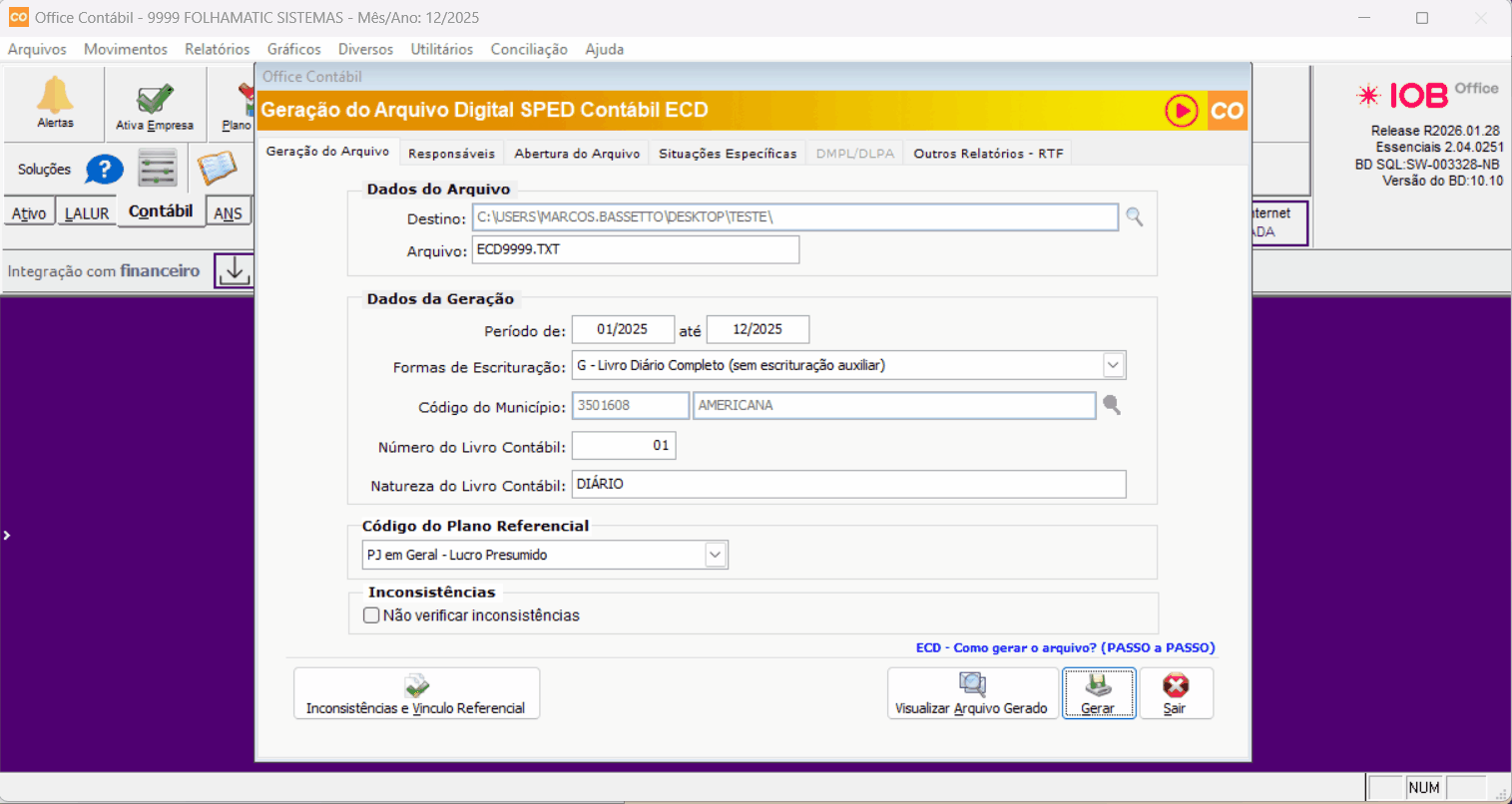Click the Sair button
The image size is (1512, 804).
click(1176, 693)
